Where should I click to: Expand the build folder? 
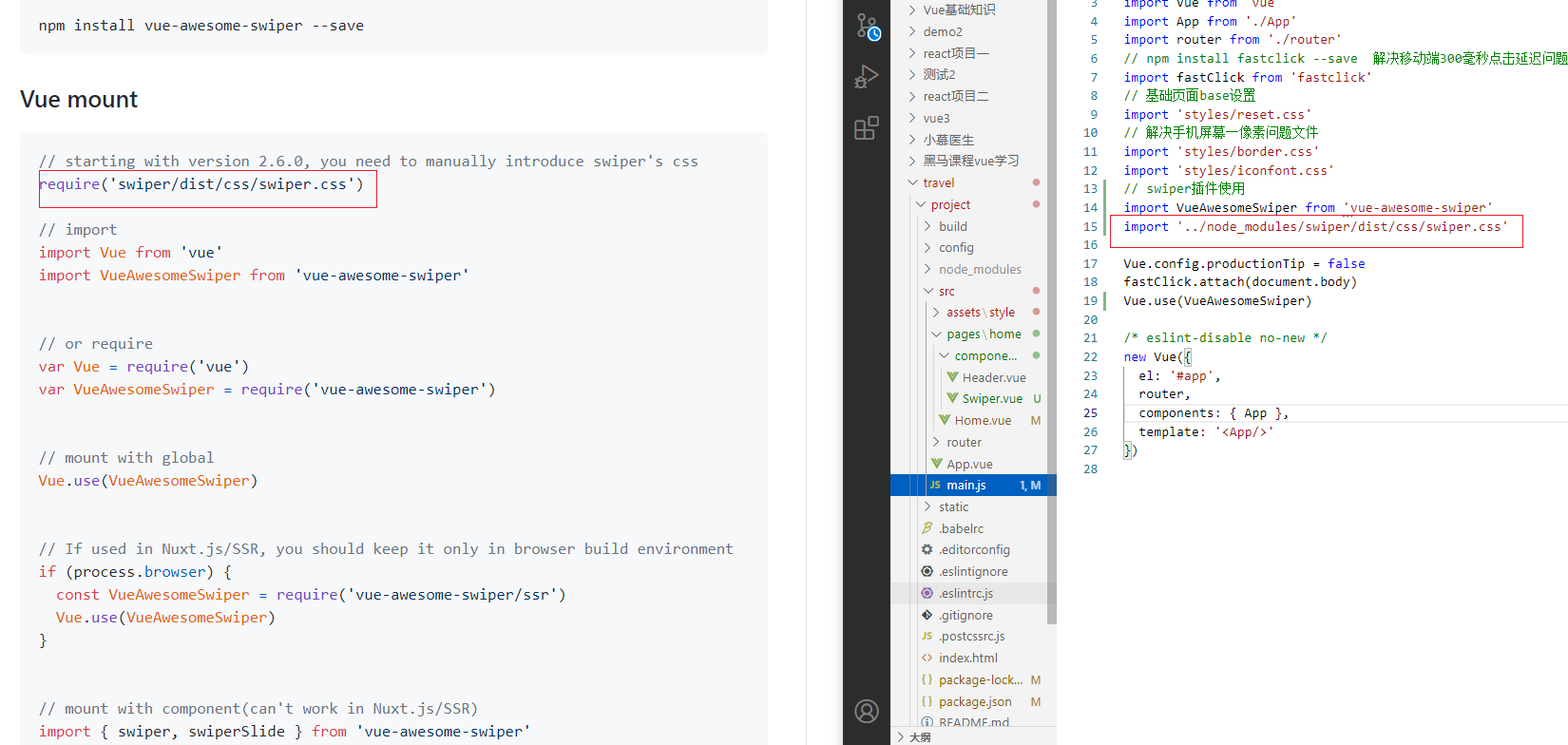coord(927,226)
